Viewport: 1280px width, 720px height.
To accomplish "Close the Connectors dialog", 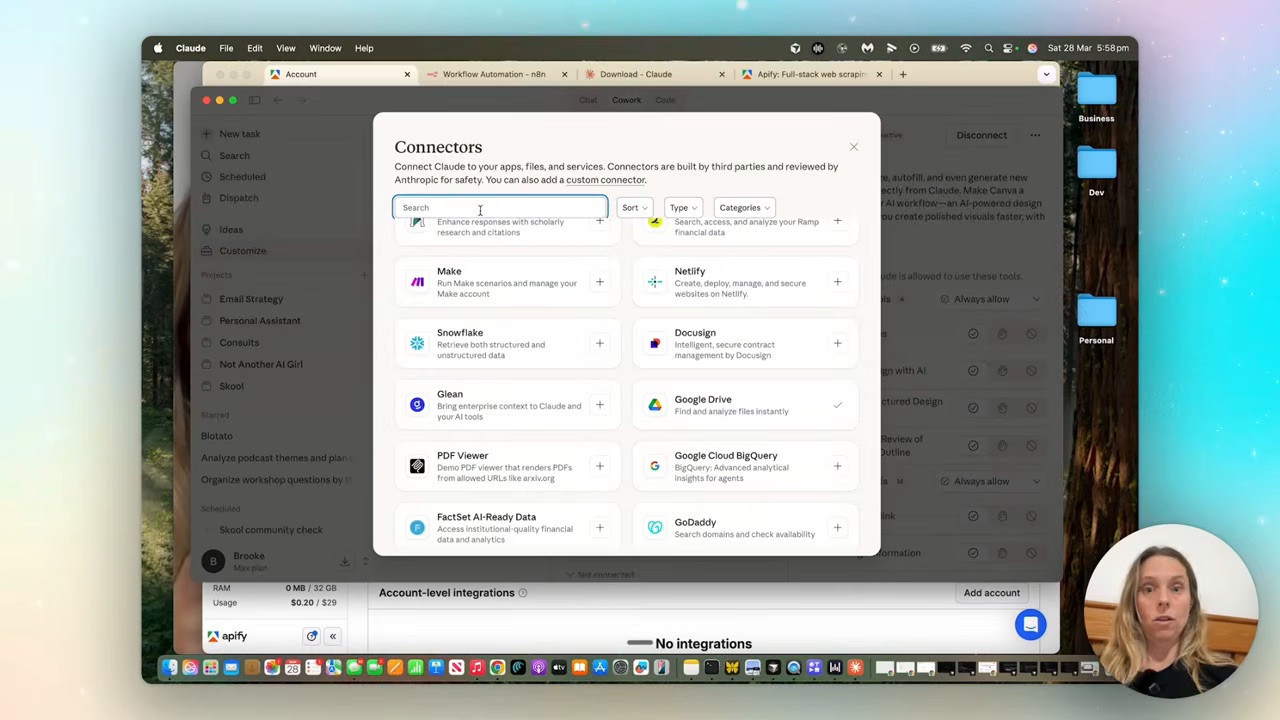I will coord(854,147).
